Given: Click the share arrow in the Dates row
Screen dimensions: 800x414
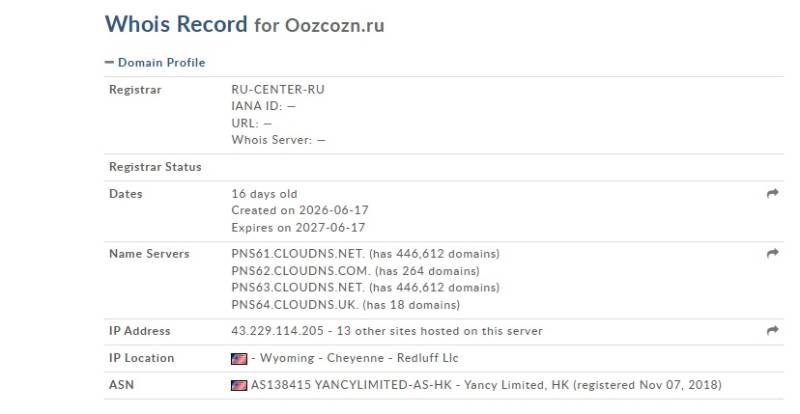Looking at the screenshot, I should point(772,193).
